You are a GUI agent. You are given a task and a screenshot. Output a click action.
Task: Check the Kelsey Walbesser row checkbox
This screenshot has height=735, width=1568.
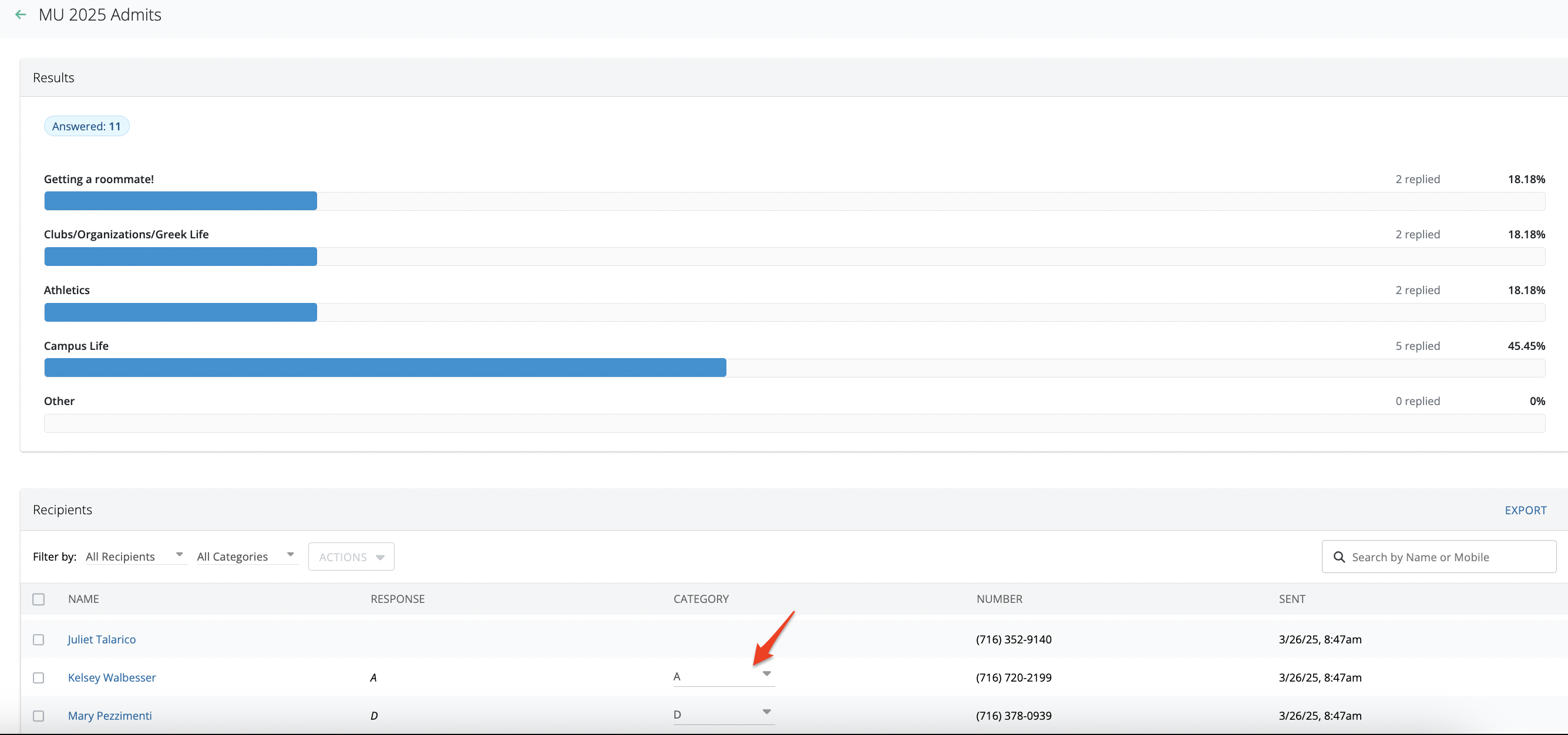[x=38, y=677]
